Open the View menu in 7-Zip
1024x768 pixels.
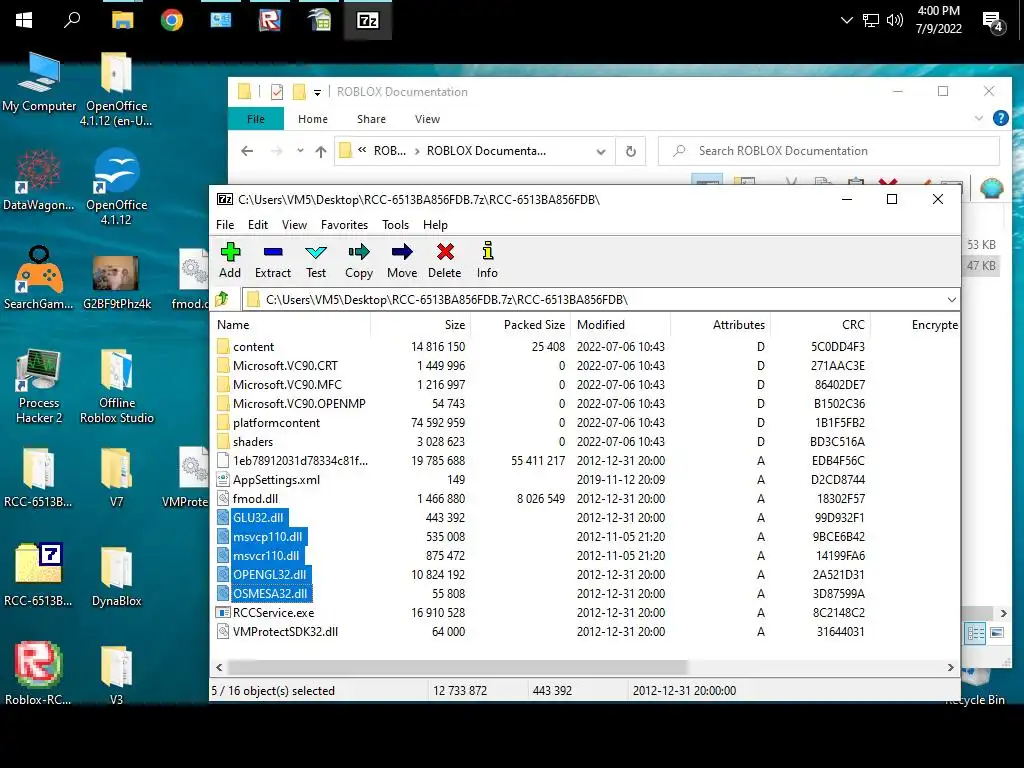click(295, 225)
